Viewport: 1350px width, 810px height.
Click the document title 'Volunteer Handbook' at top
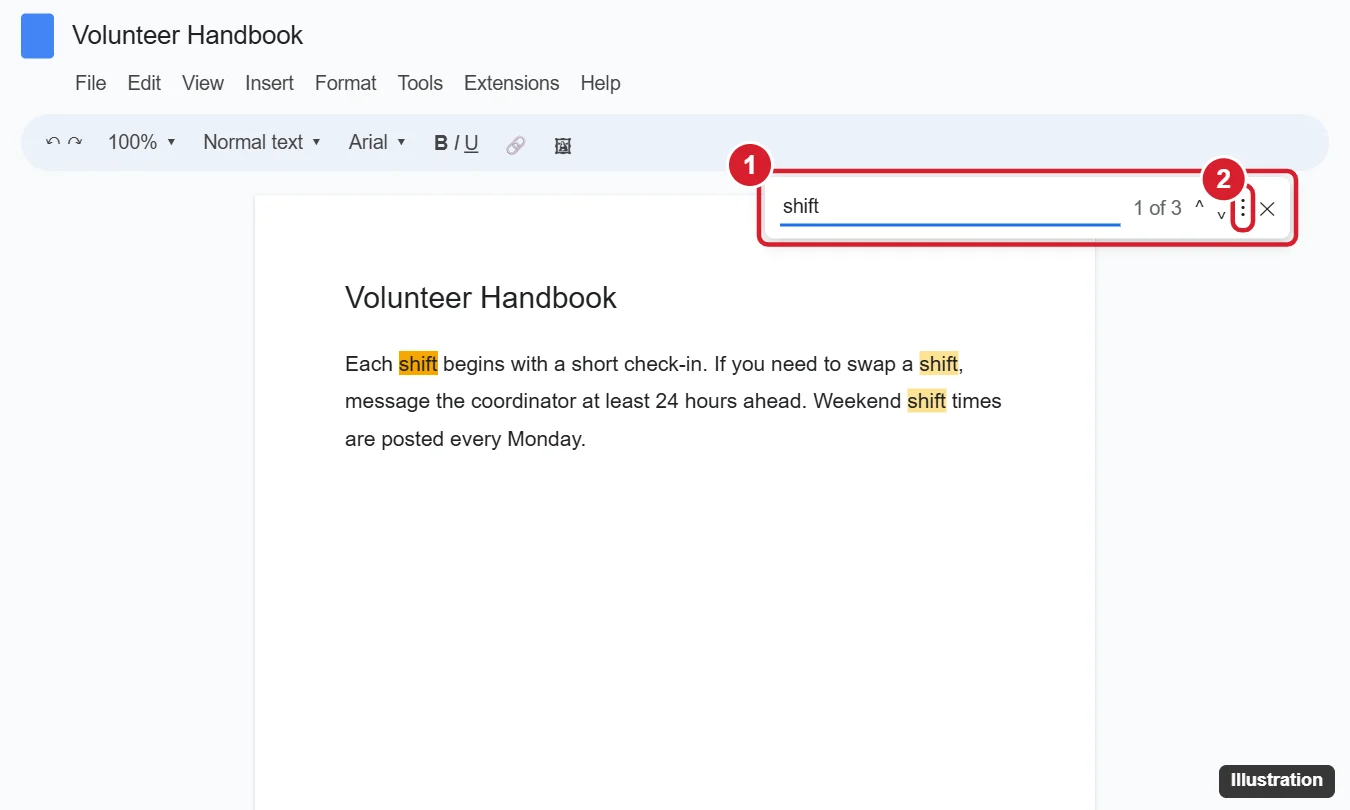tap(188, 35)
